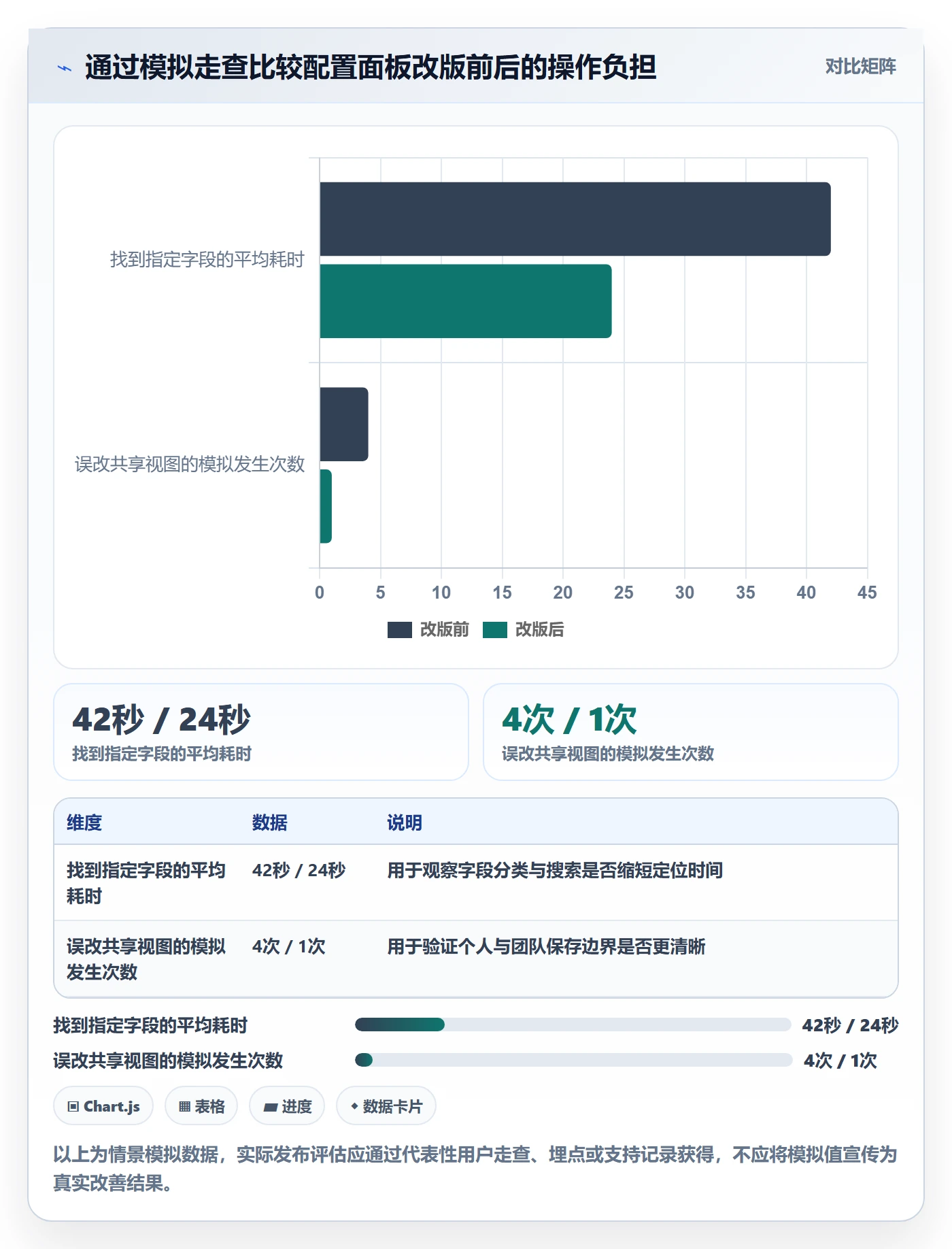The width and height of the screenshot is (952, 1249).
Task: Click the 改版前 bar for 平均耗时
Action: coord(575,219)
